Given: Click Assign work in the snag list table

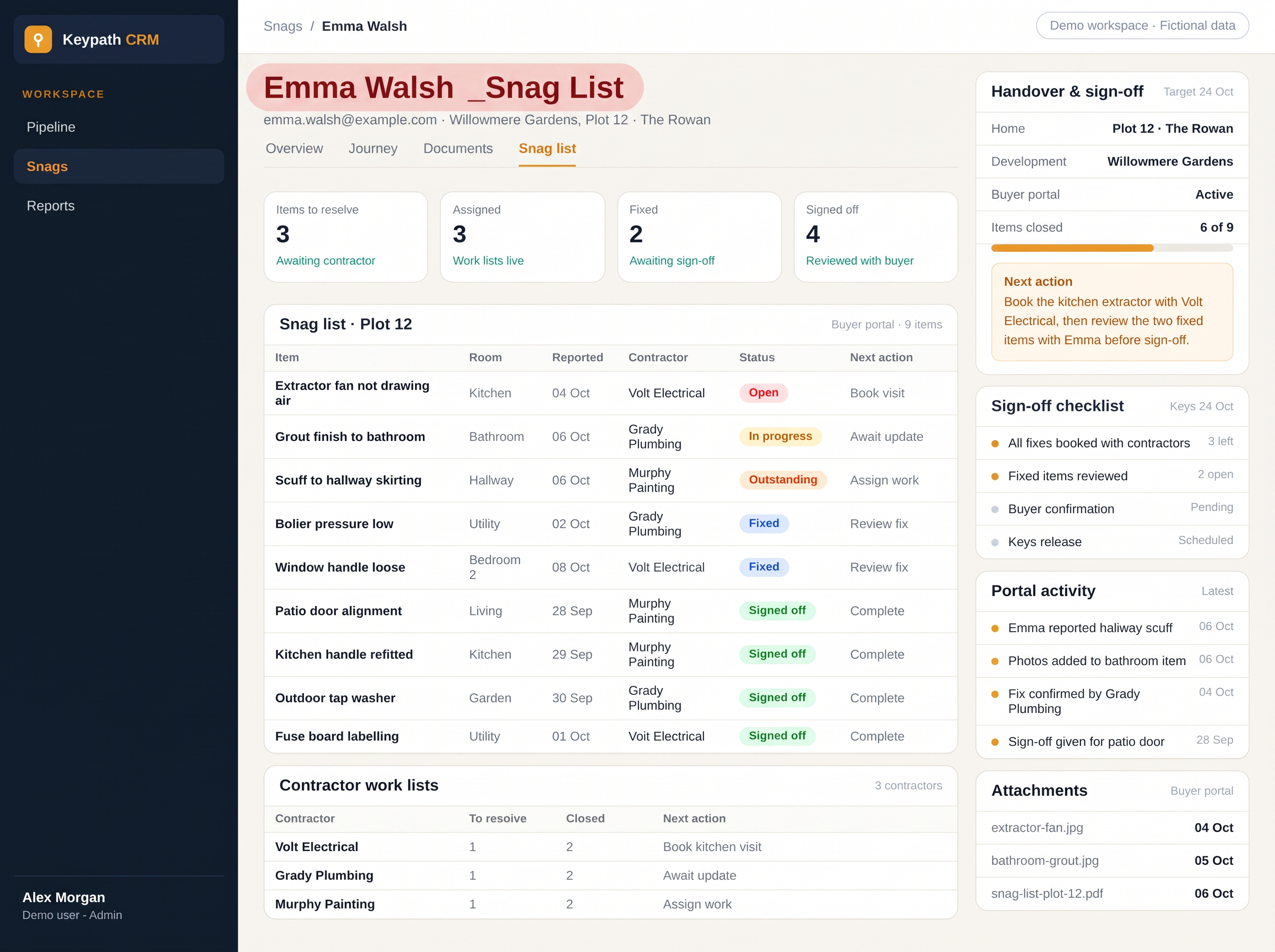Looking at the screenshot, I should (x=884, y=480).
